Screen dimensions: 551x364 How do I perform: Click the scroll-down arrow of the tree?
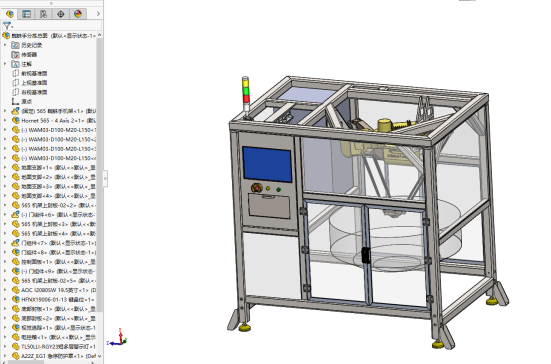point(99,356)
